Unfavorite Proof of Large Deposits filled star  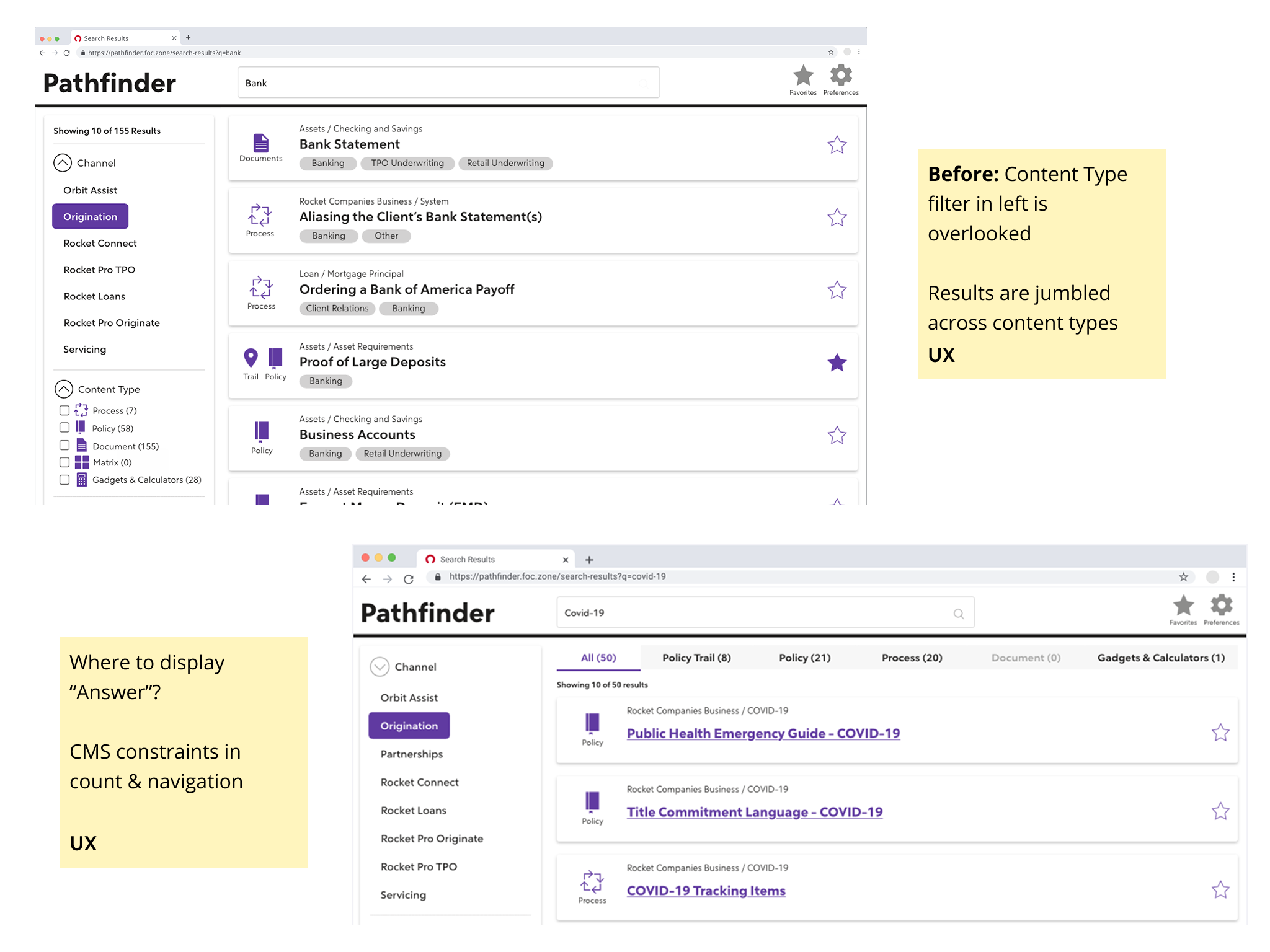(837, 363)
